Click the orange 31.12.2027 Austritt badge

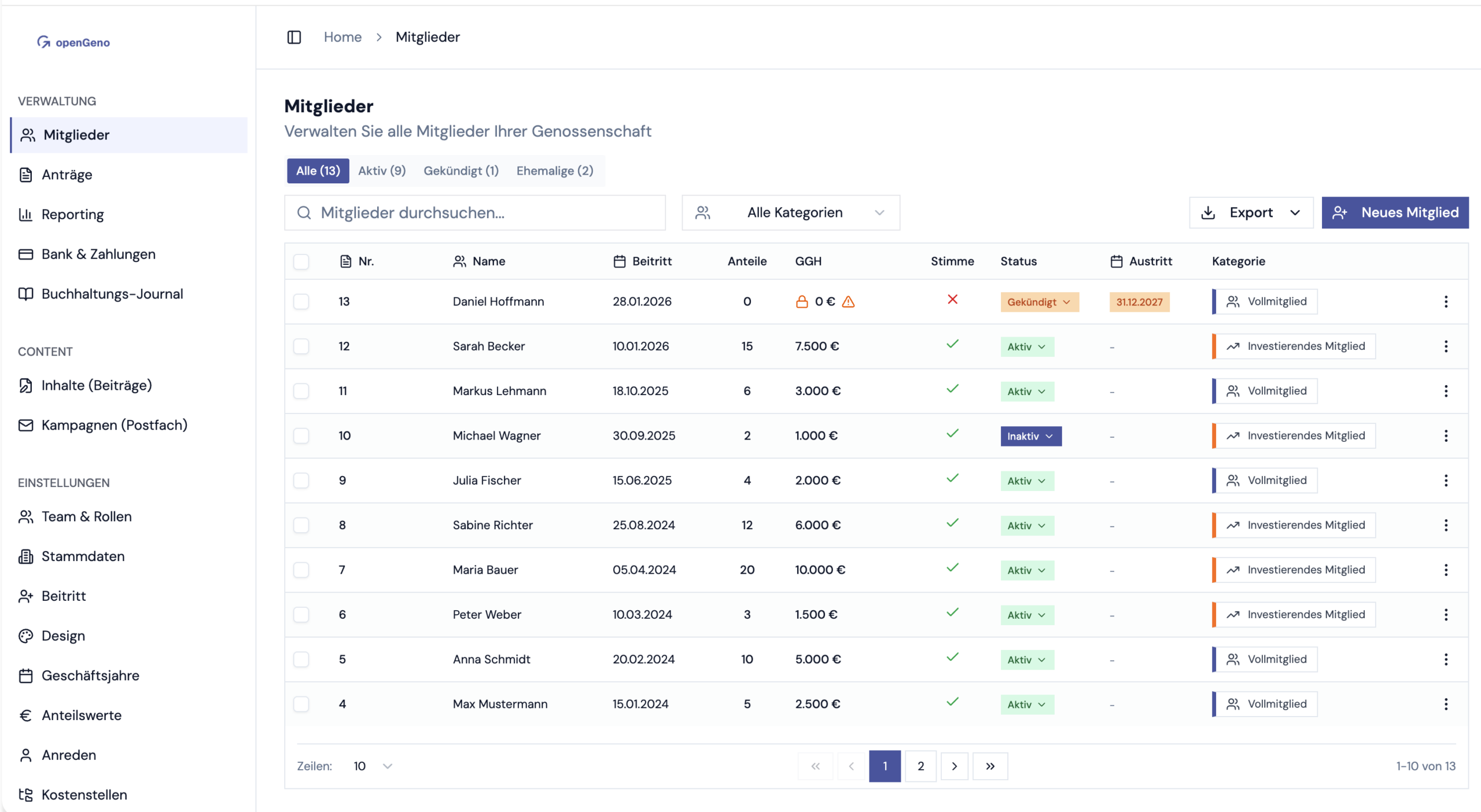(1139, 302)
